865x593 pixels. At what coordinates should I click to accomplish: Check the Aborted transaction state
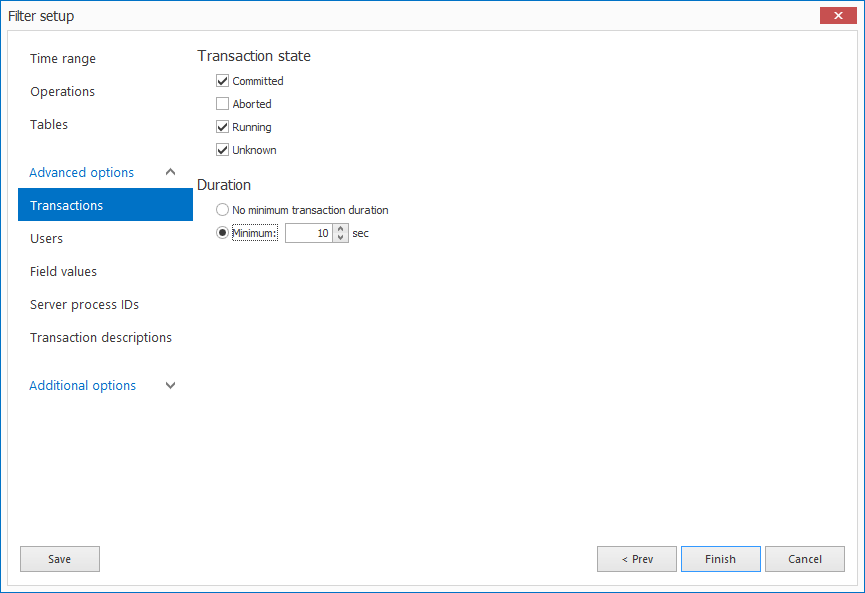[222, 104]
